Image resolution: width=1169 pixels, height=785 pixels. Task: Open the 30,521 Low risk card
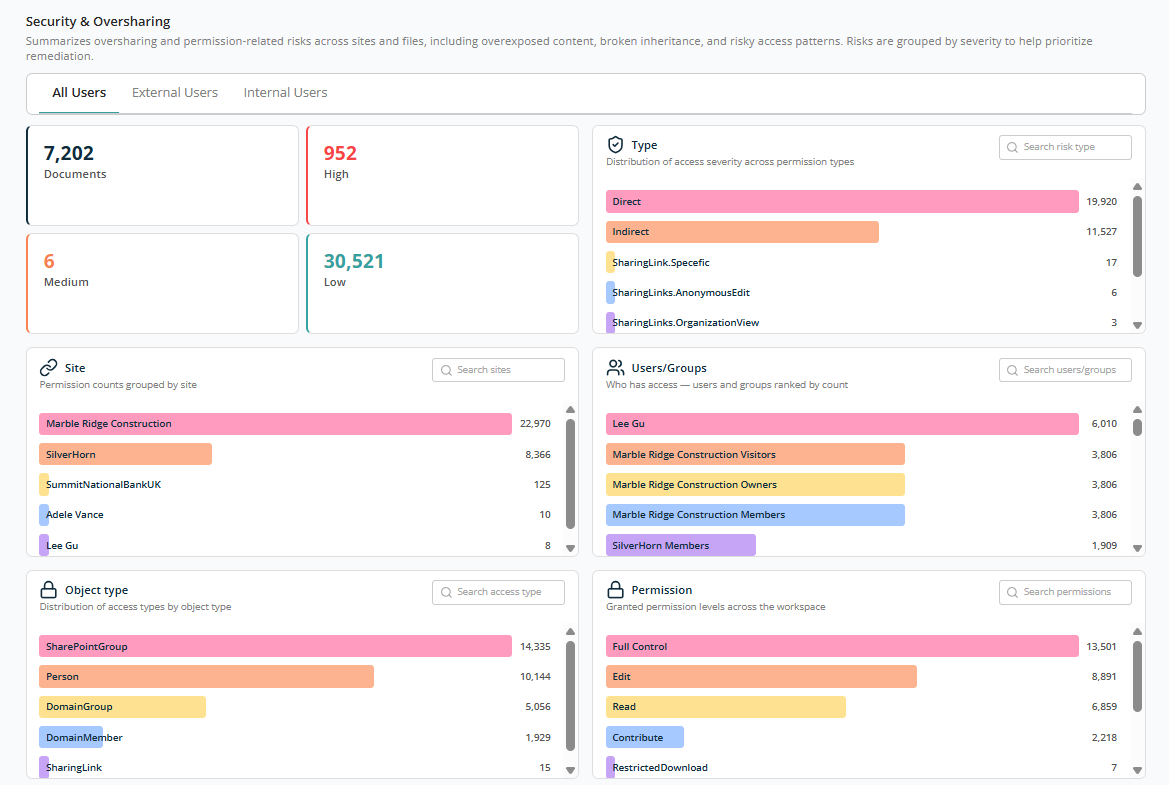(x=442, y=283)
